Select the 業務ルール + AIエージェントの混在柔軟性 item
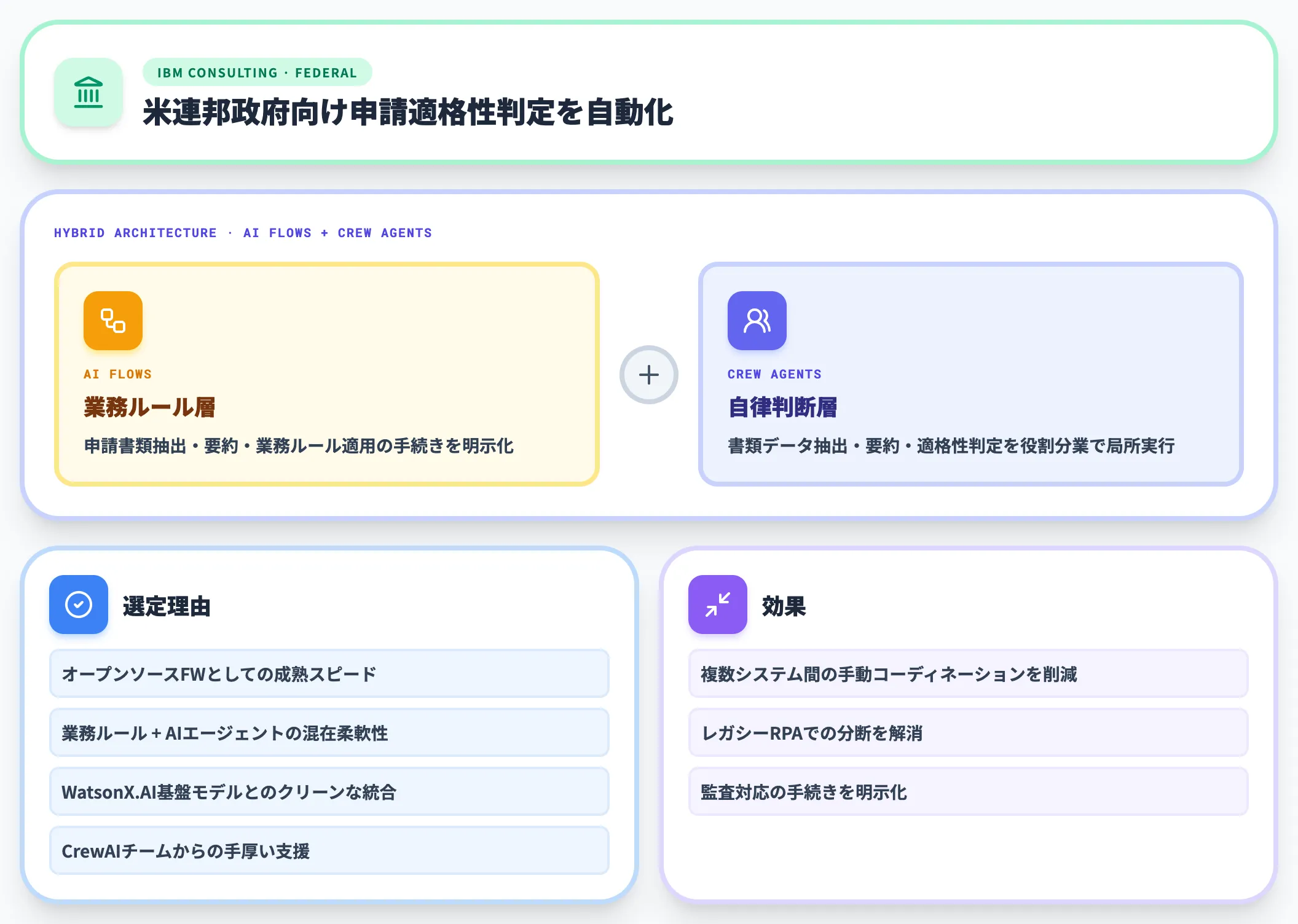Viewport: 1298px width, 924px height. coord(329,732)
